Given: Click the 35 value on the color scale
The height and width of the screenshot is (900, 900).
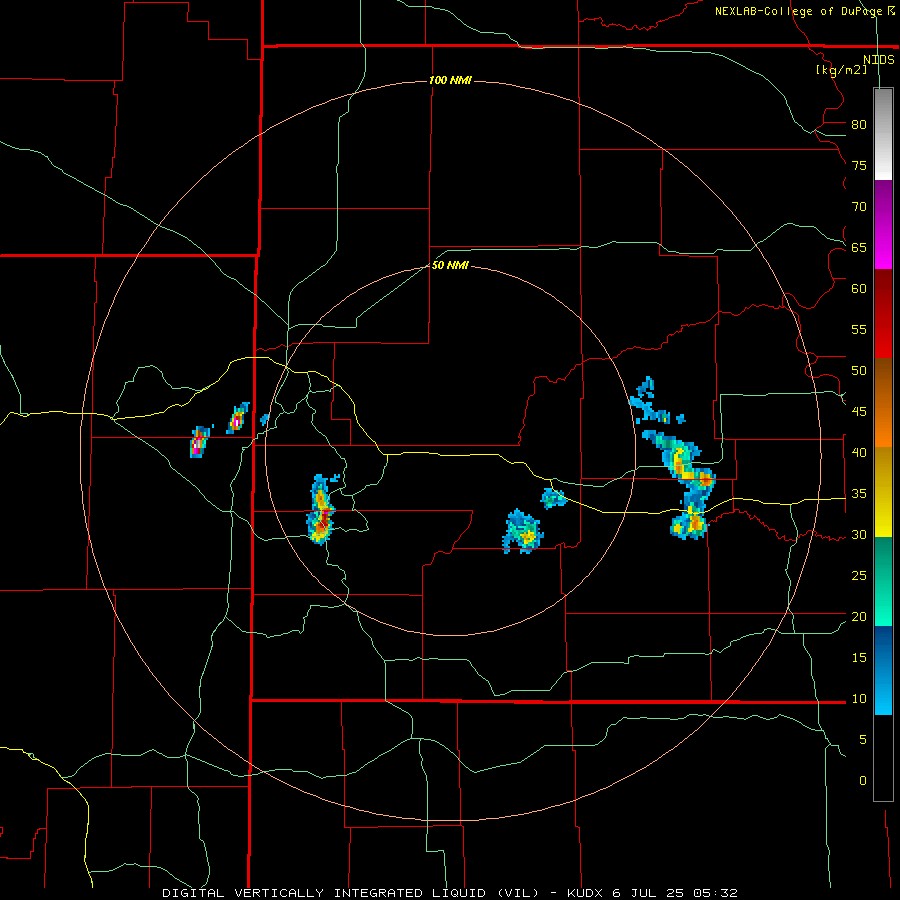Looking at the screenshot, I should (x=859, y=494).
